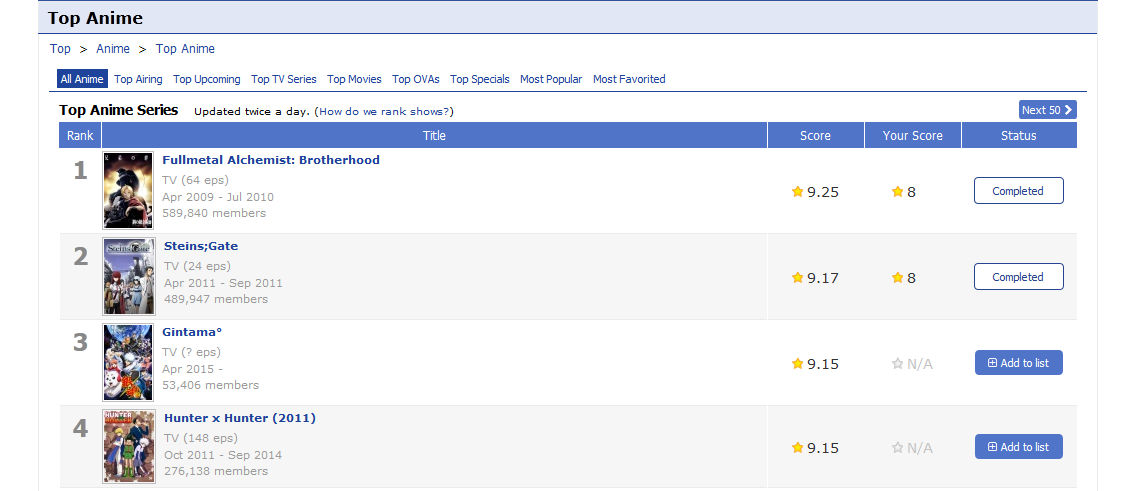Switch to the Top Airing tab
Viewport: 1131px width, 491px height.
[x=138, y=79]
